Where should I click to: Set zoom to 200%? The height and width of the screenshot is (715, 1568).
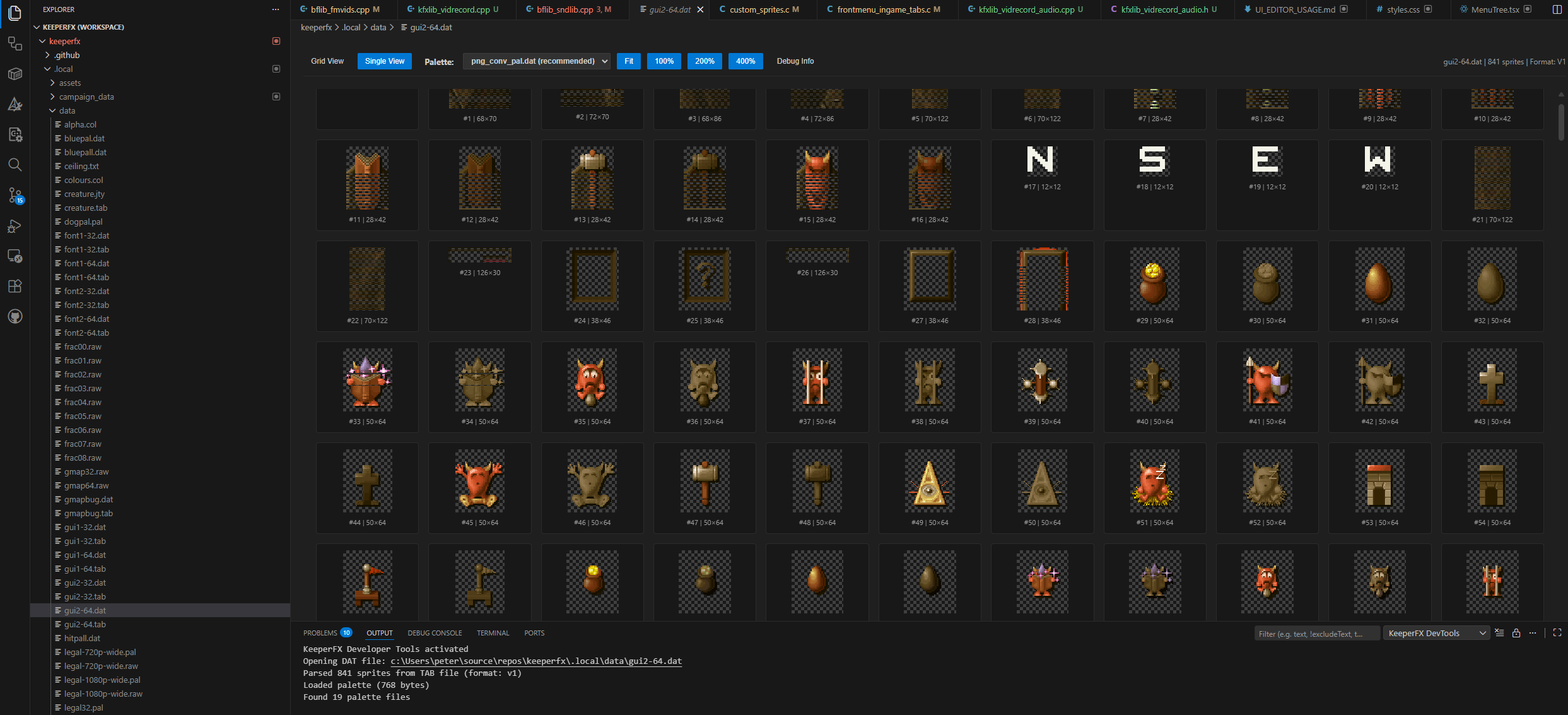point(705,61)
